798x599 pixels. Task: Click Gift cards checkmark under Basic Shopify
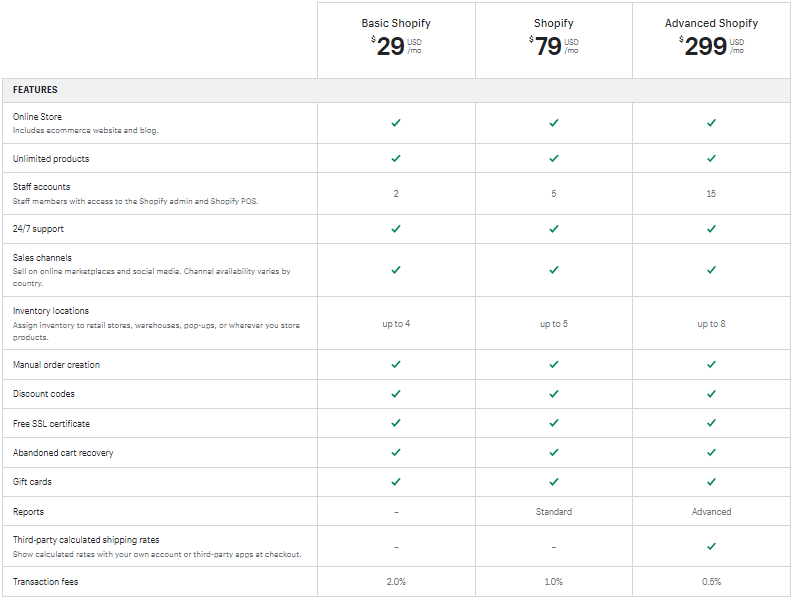pos(396,482)
